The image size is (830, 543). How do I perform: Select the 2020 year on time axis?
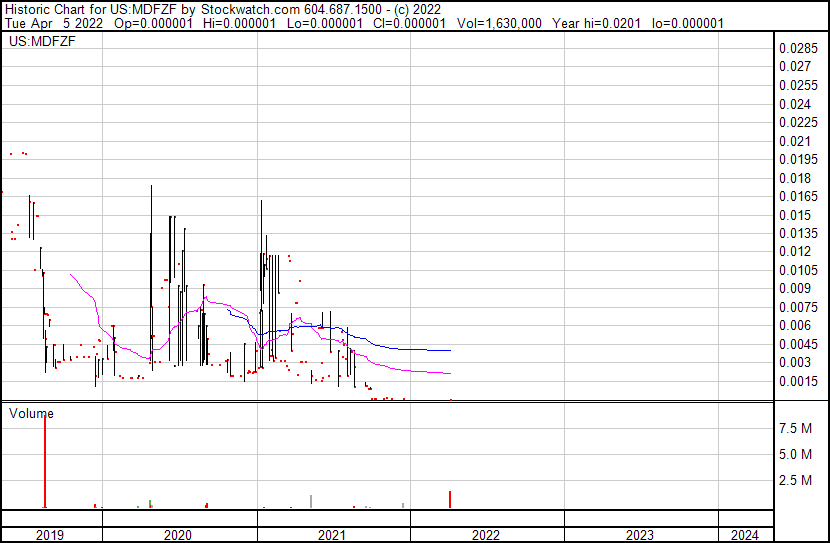pos(178,535)
